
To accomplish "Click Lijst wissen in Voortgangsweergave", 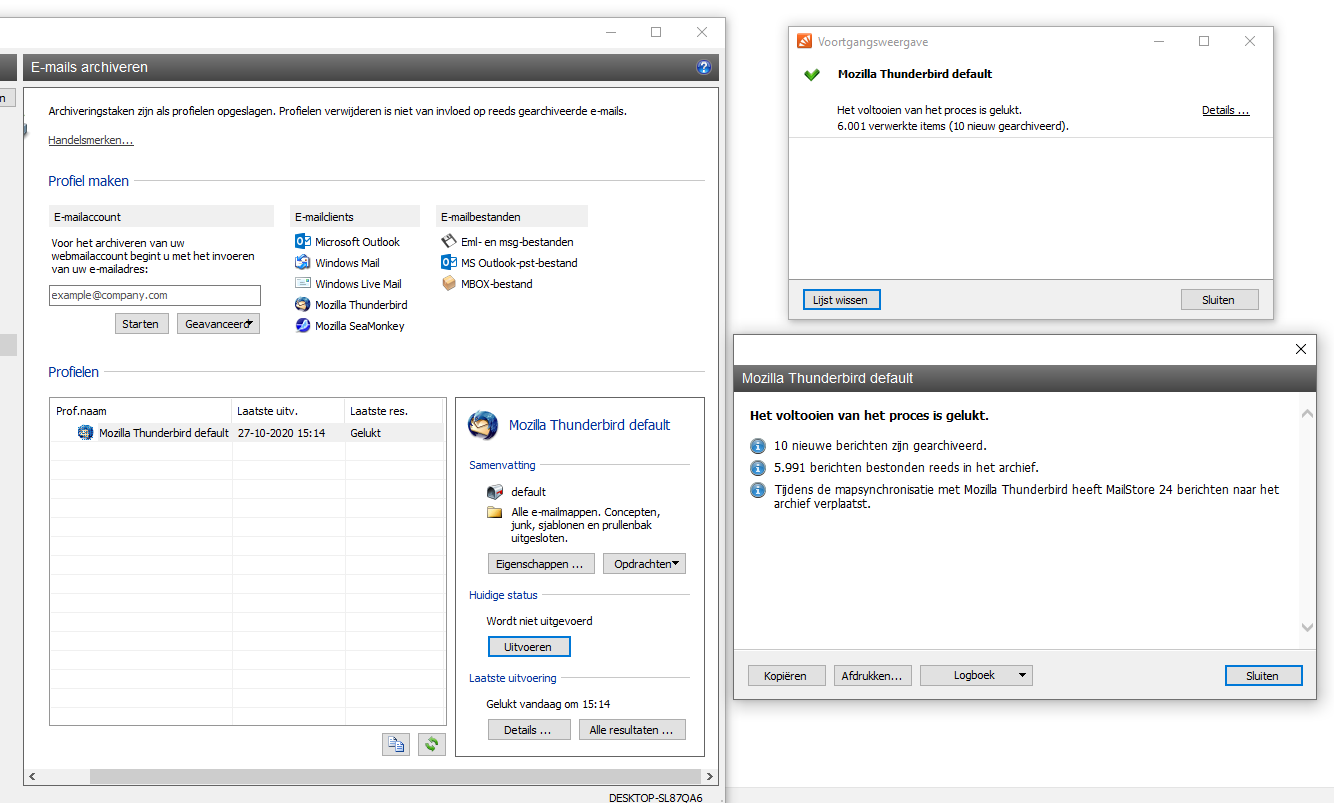I will click(x=842, y=300).
